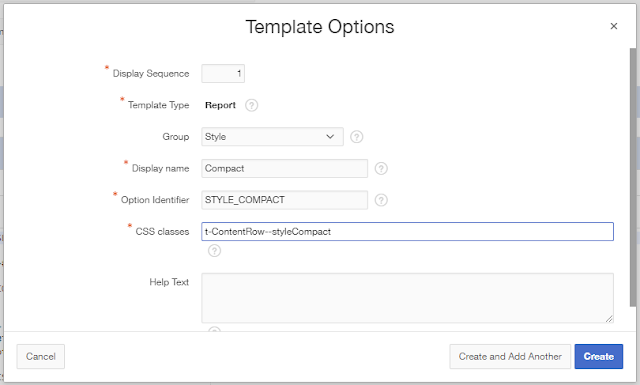
Task: Click the Group label
Action: (x=176, y=137)
